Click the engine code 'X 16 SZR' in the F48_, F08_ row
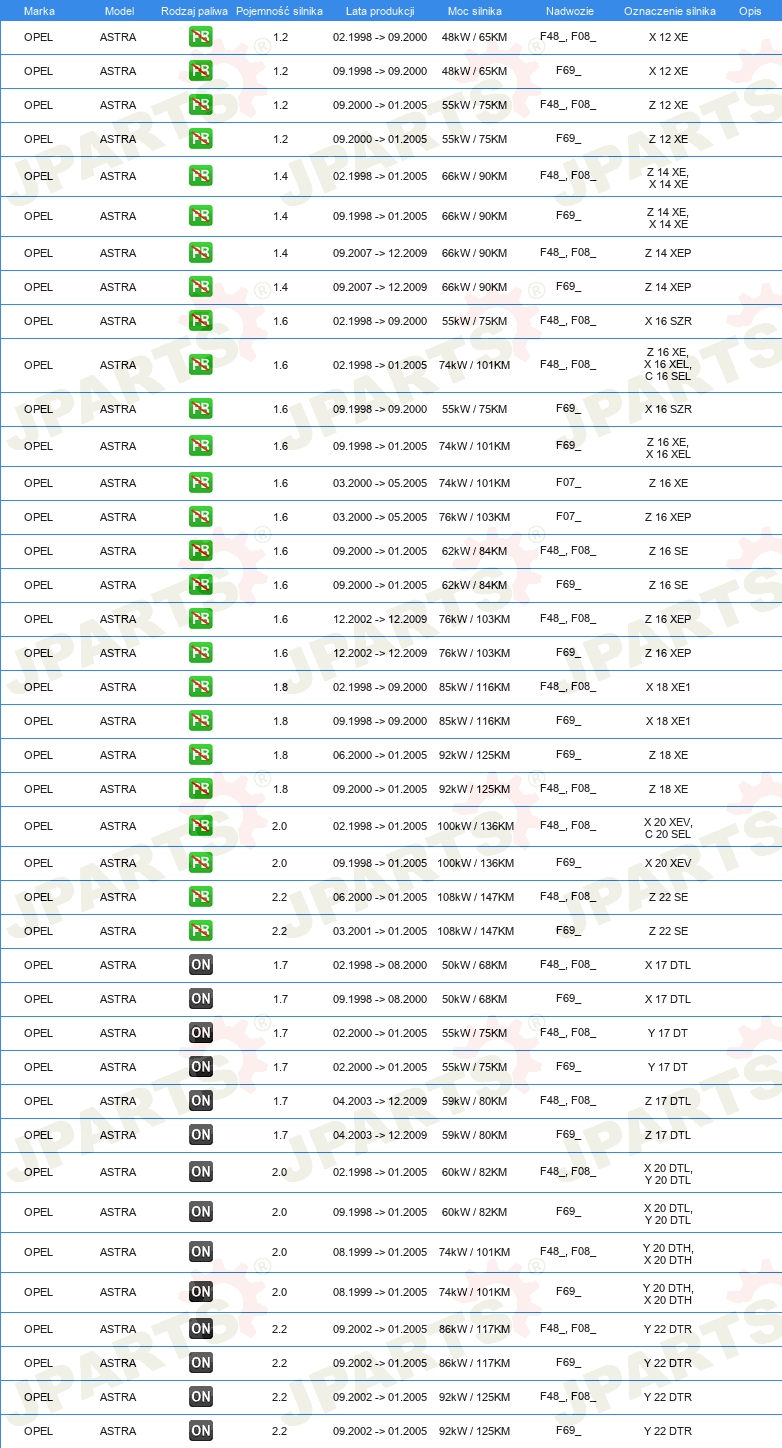The width and height of the screenshot is (782, 1448). pyautogui.click(x=668, y=321)
